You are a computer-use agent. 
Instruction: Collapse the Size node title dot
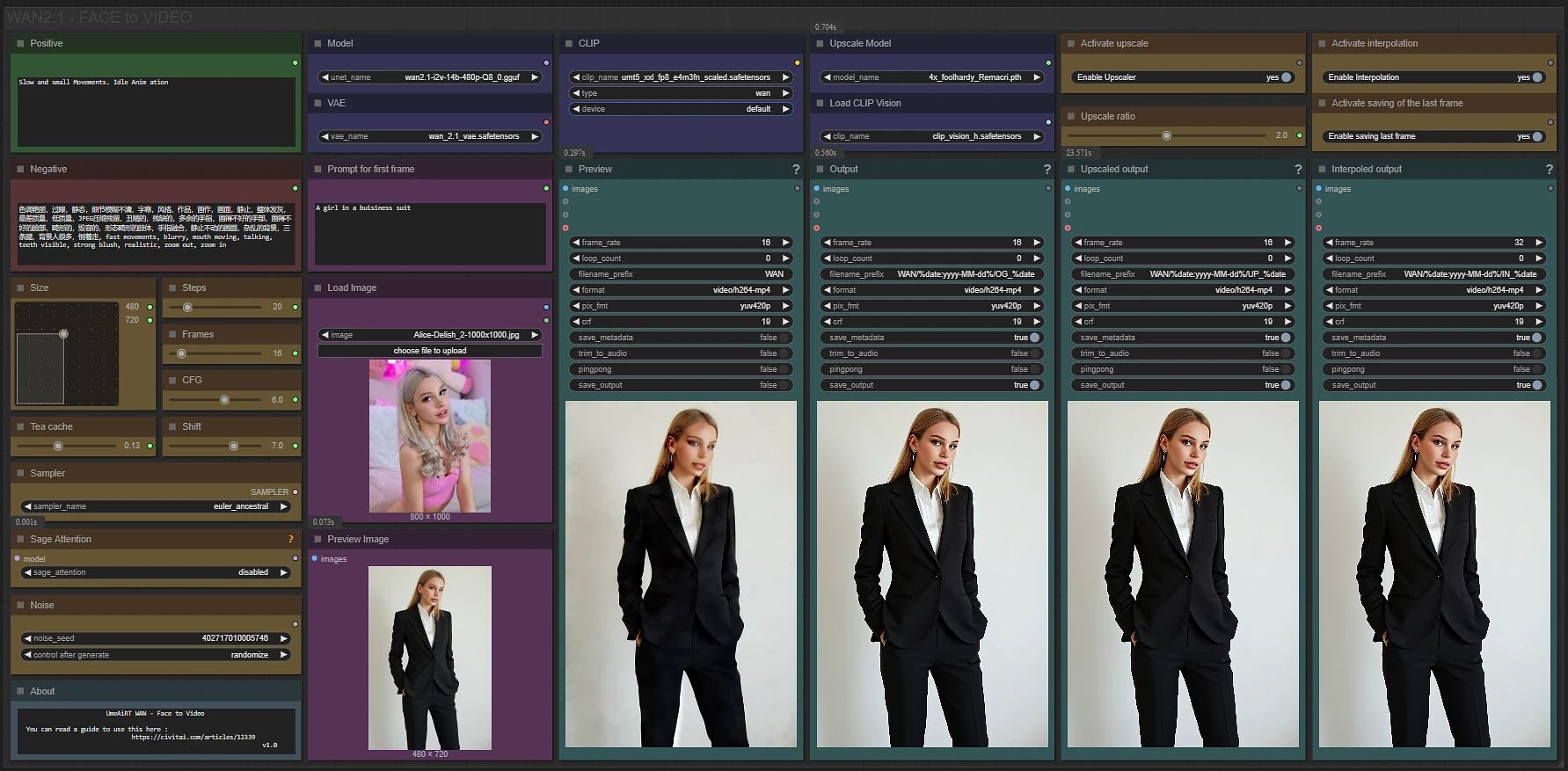21,287
